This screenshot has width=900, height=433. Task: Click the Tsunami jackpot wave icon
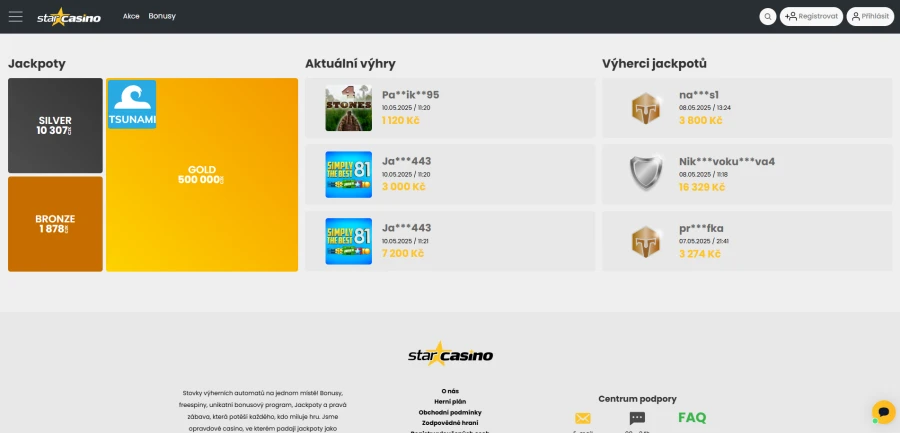pyautogui.click(x=132, y=104)
